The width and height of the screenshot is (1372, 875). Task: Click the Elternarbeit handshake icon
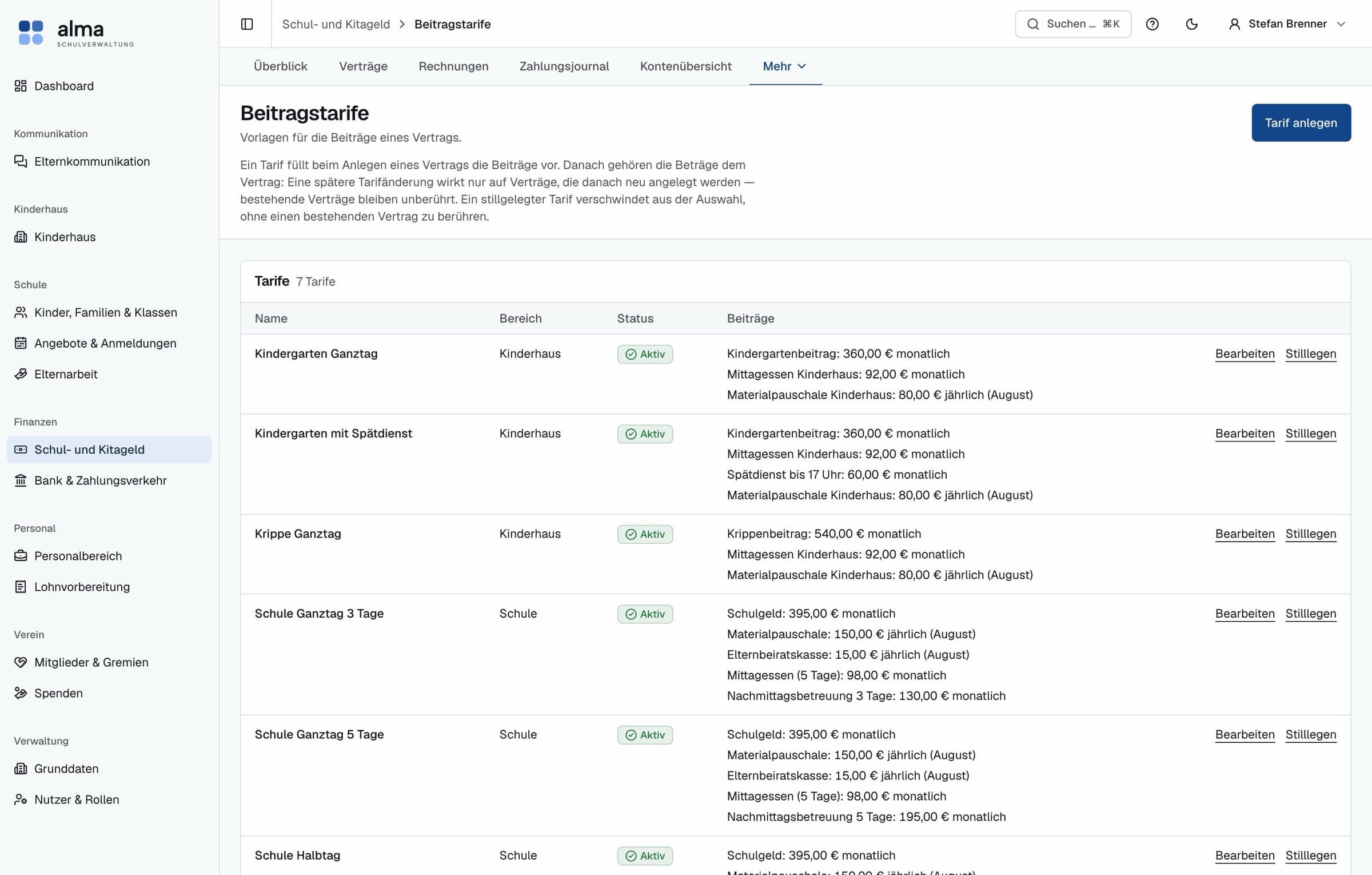pyautogui.click(x=21, y=374)
